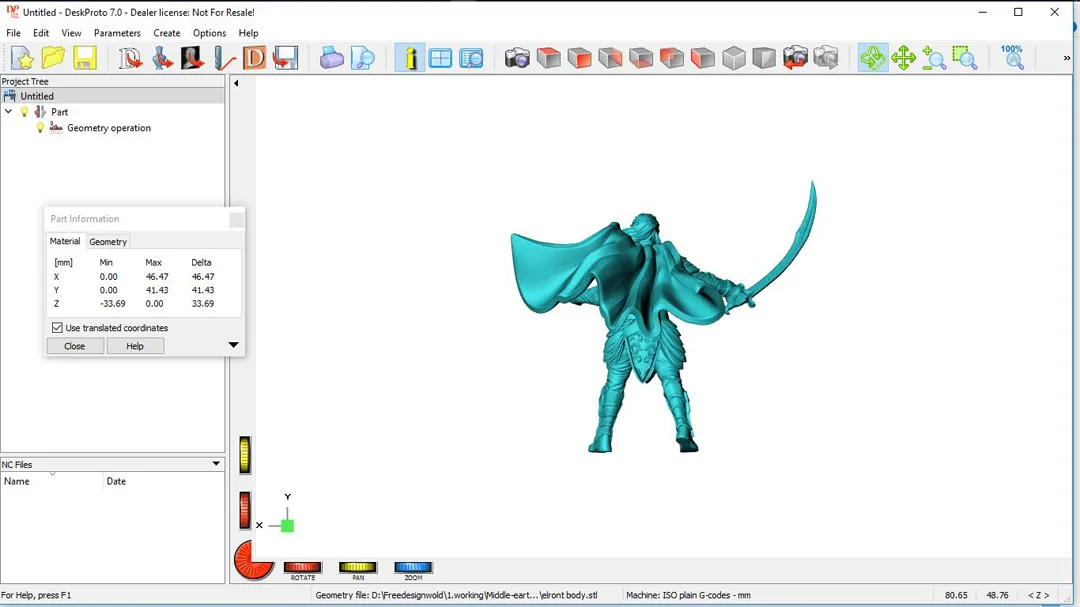Switch to the Material tab
The width and height of the screenshot is (1080, 607).
coord(65,241)
